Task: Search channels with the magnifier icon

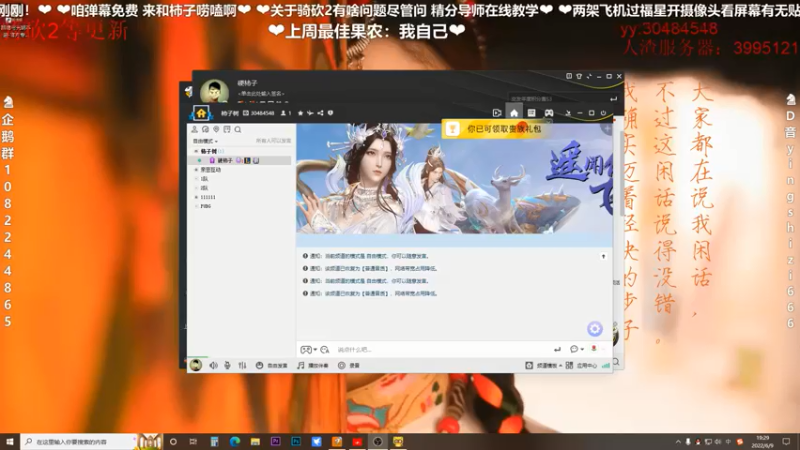Action: (x=238, y=130)
